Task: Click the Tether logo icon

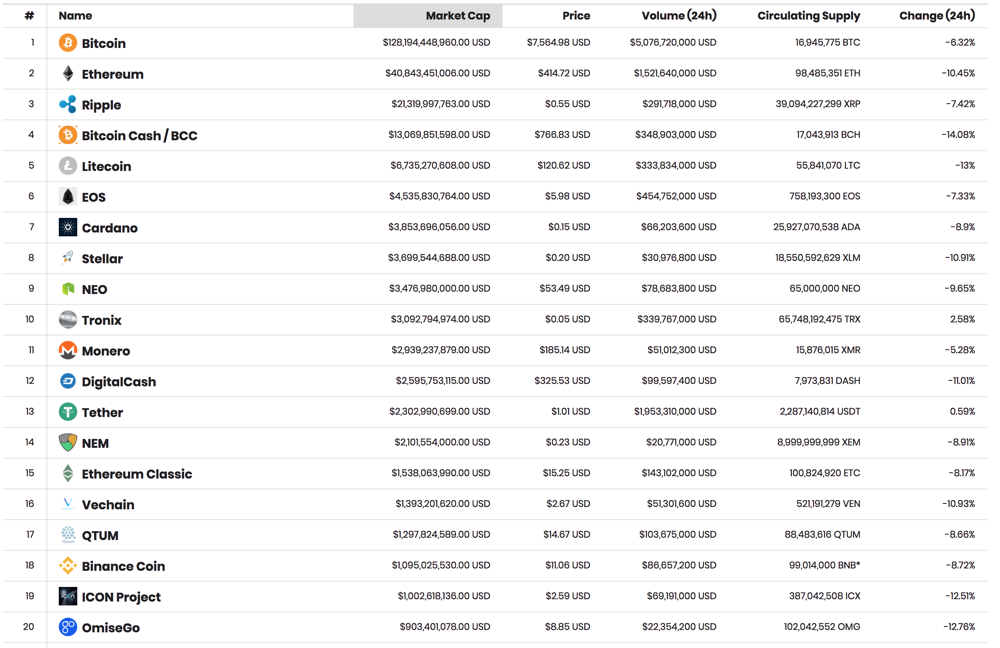Action: [x=68, y=412]
